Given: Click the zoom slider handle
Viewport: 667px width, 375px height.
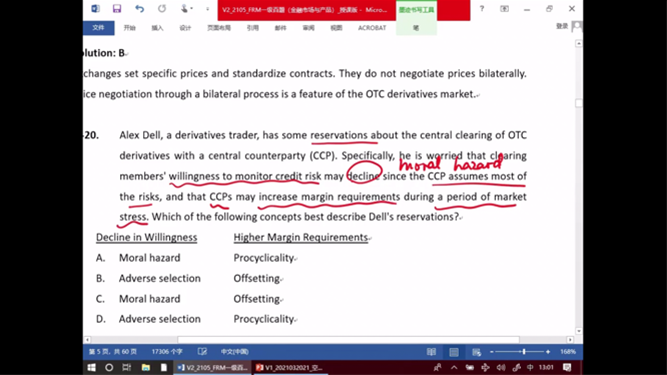Looking at the screenshot, I should (x=524, y=352).
